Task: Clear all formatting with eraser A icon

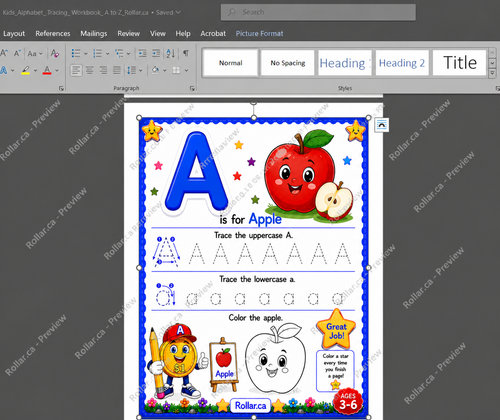Action: pos(55,53)
